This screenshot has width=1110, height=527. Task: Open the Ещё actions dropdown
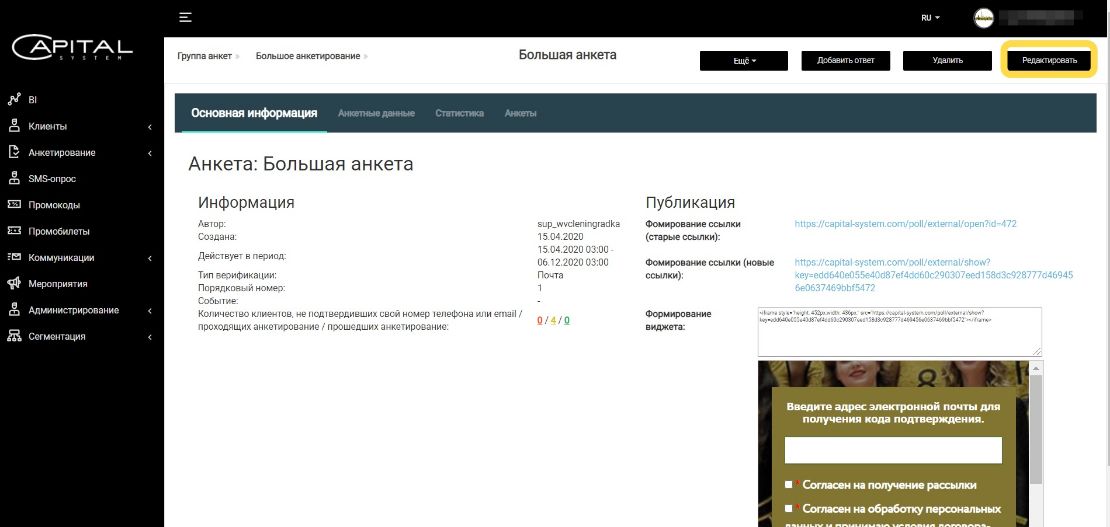744,61
